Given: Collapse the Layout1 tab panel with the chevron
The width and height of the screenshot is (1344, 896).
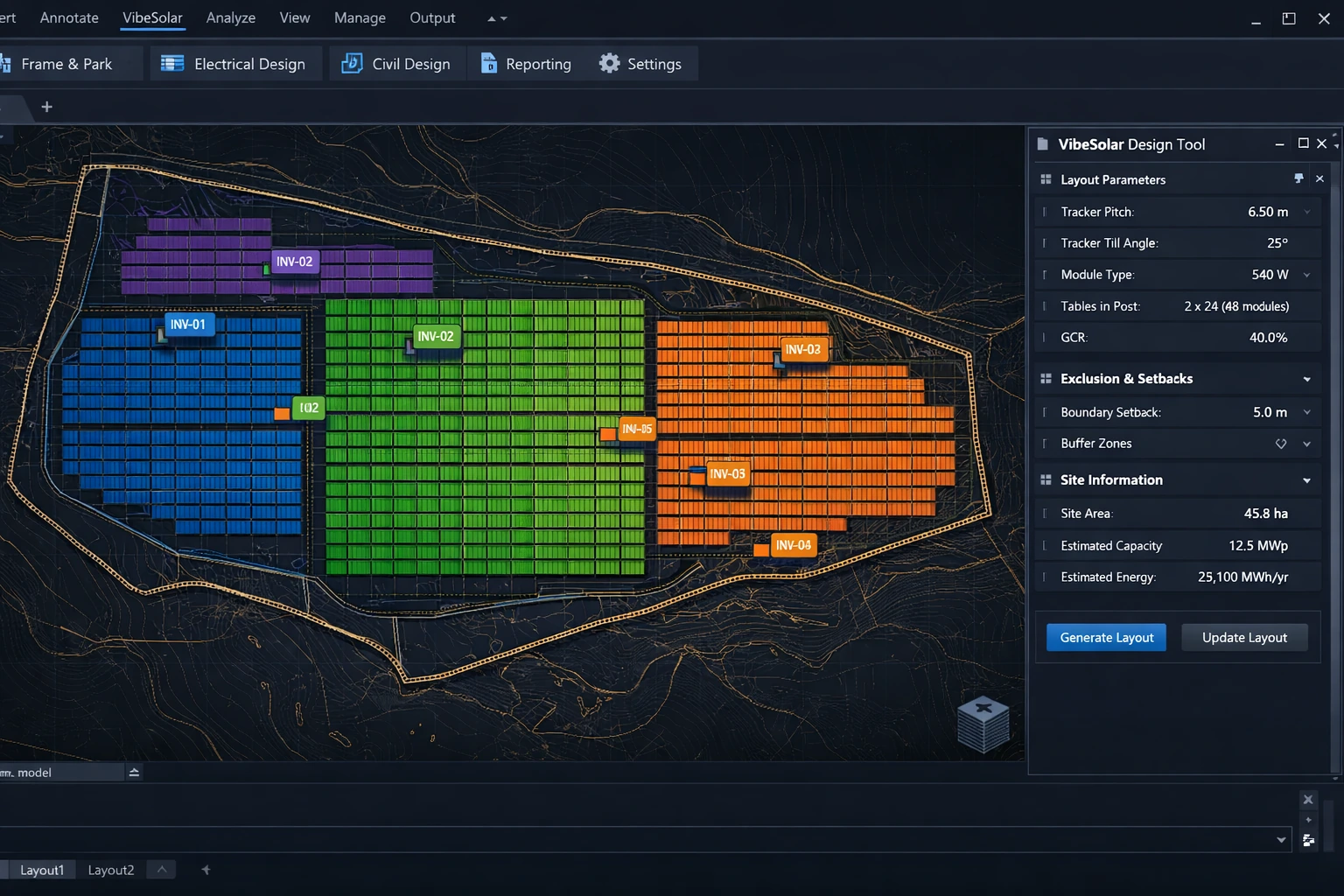Looking at the screenshot, I should pos(160,869).
